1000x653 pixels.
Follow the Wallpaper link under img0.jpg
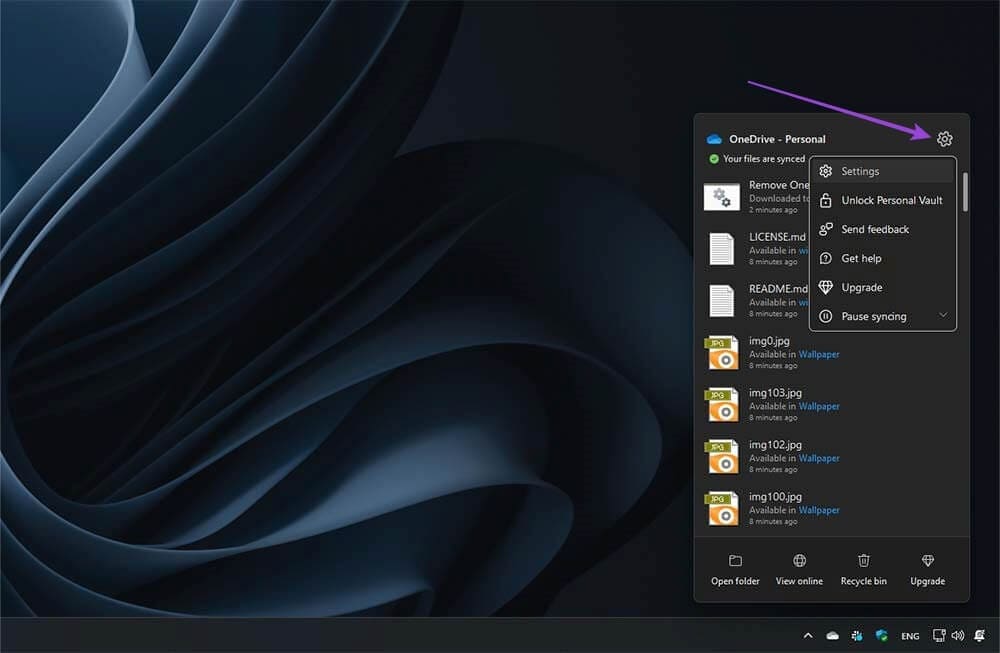819,355
